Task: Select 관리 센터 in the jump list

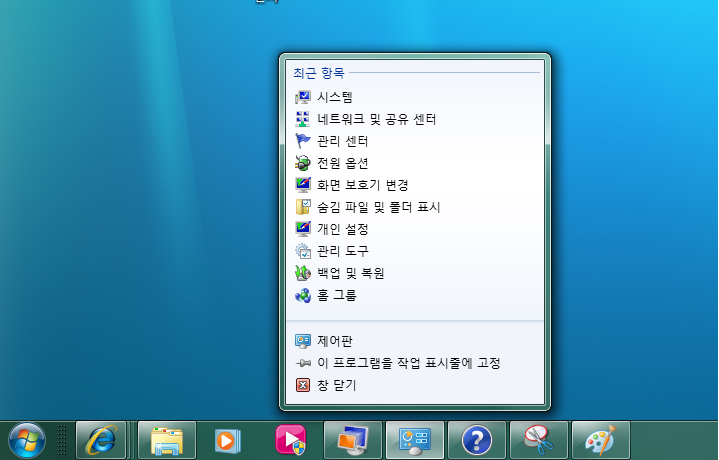Action: pos(415,141)
